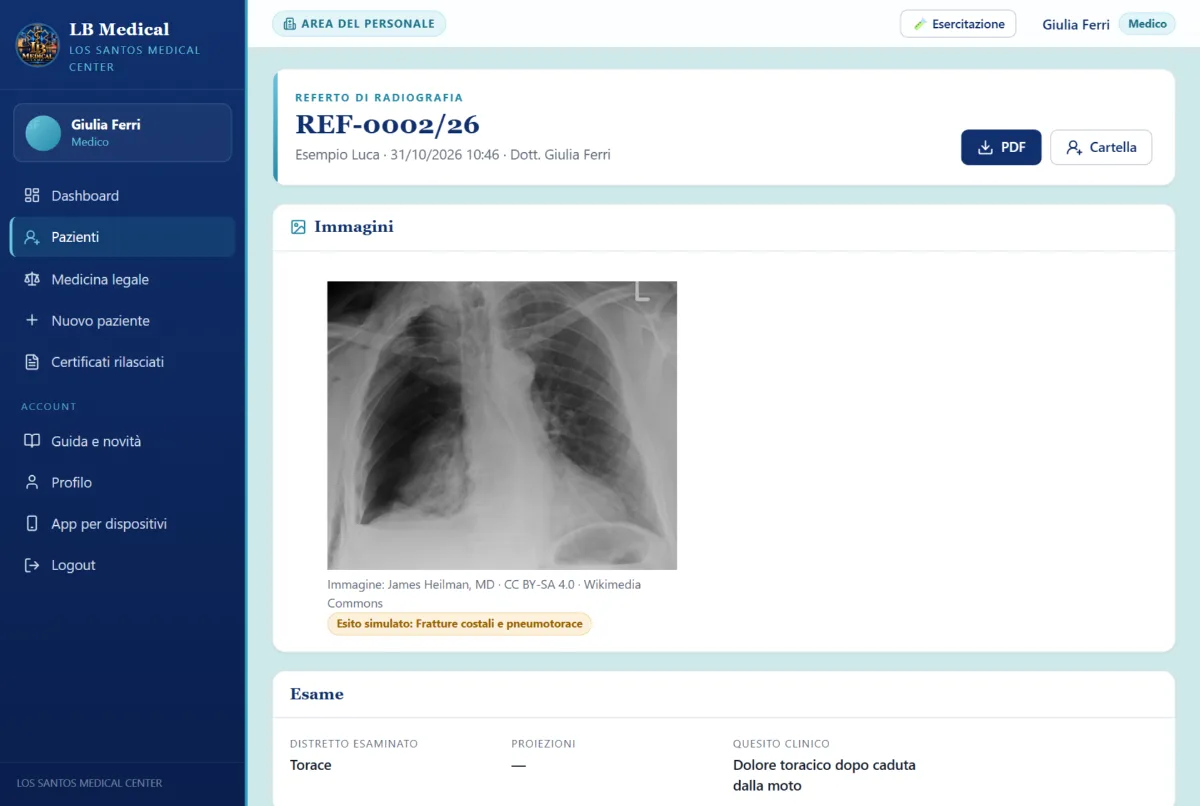Select Nuovo paziente in the sidebar
The height and width of the screenshot is (806, 1200).
coord(122,320)
